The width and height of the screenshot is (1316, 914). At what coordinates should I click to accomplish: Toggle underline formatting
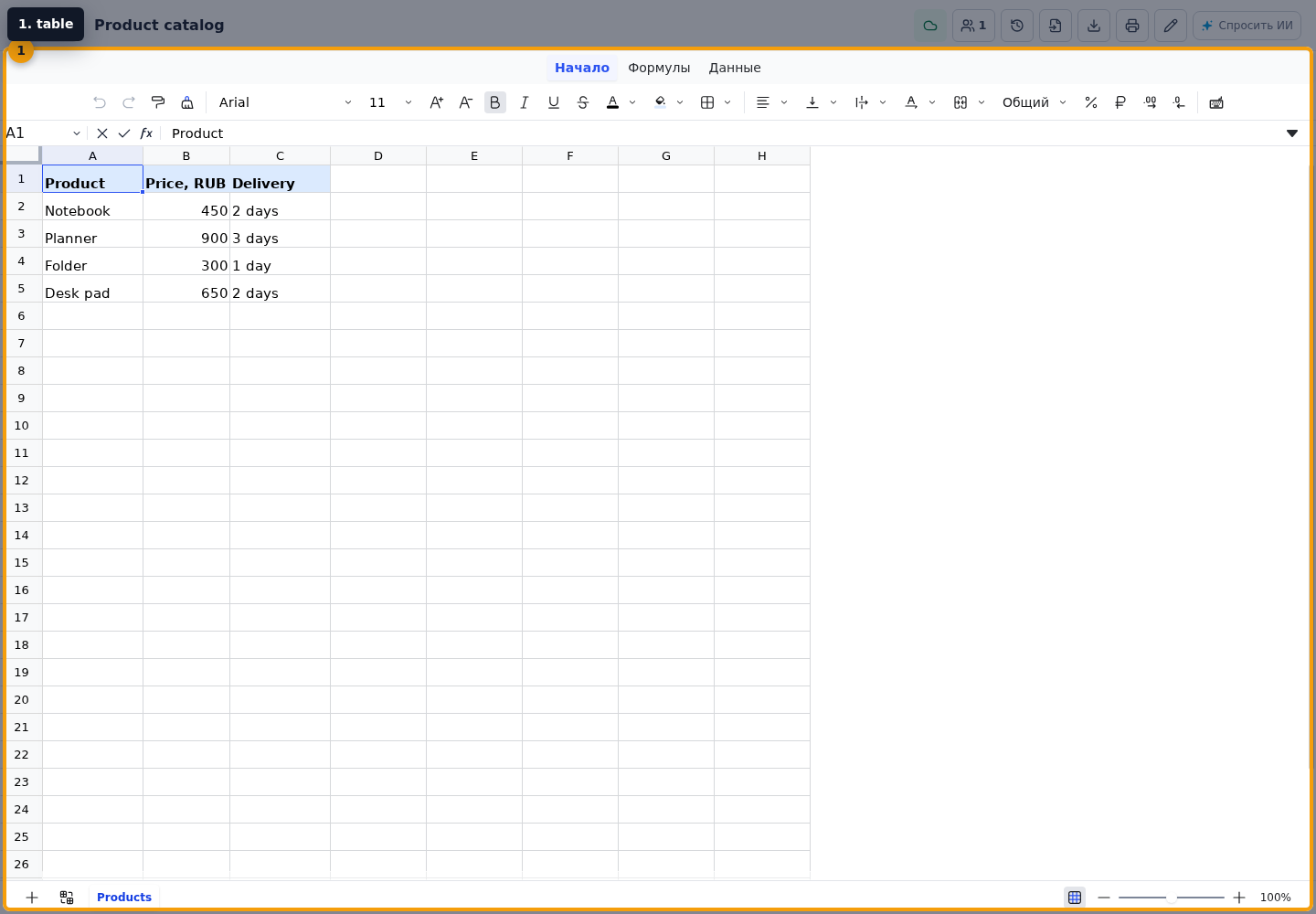(x=554, y=102)
